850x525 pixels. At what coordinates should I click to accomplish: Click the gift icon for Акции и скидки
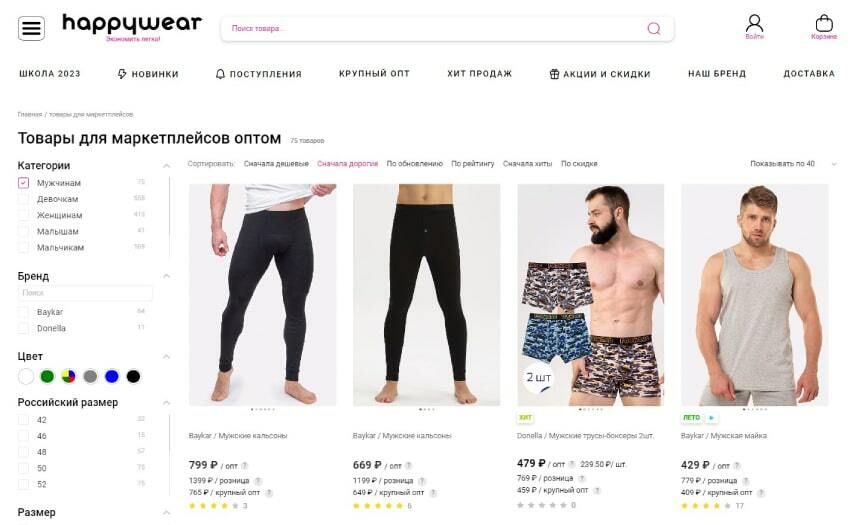[x=554, y=74]
